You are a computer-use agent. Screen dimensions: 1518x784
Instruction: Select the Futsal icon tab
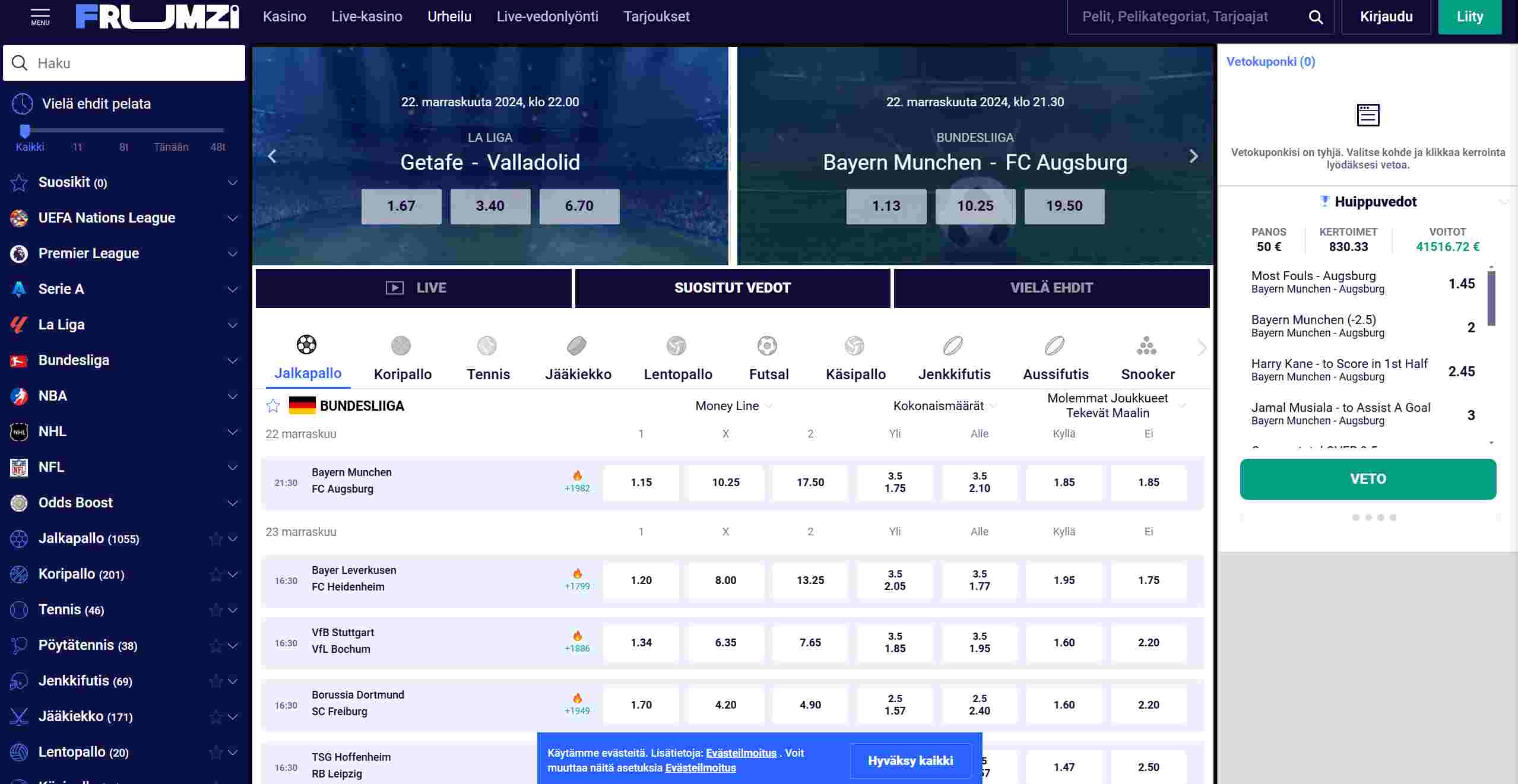click(767, 345)
